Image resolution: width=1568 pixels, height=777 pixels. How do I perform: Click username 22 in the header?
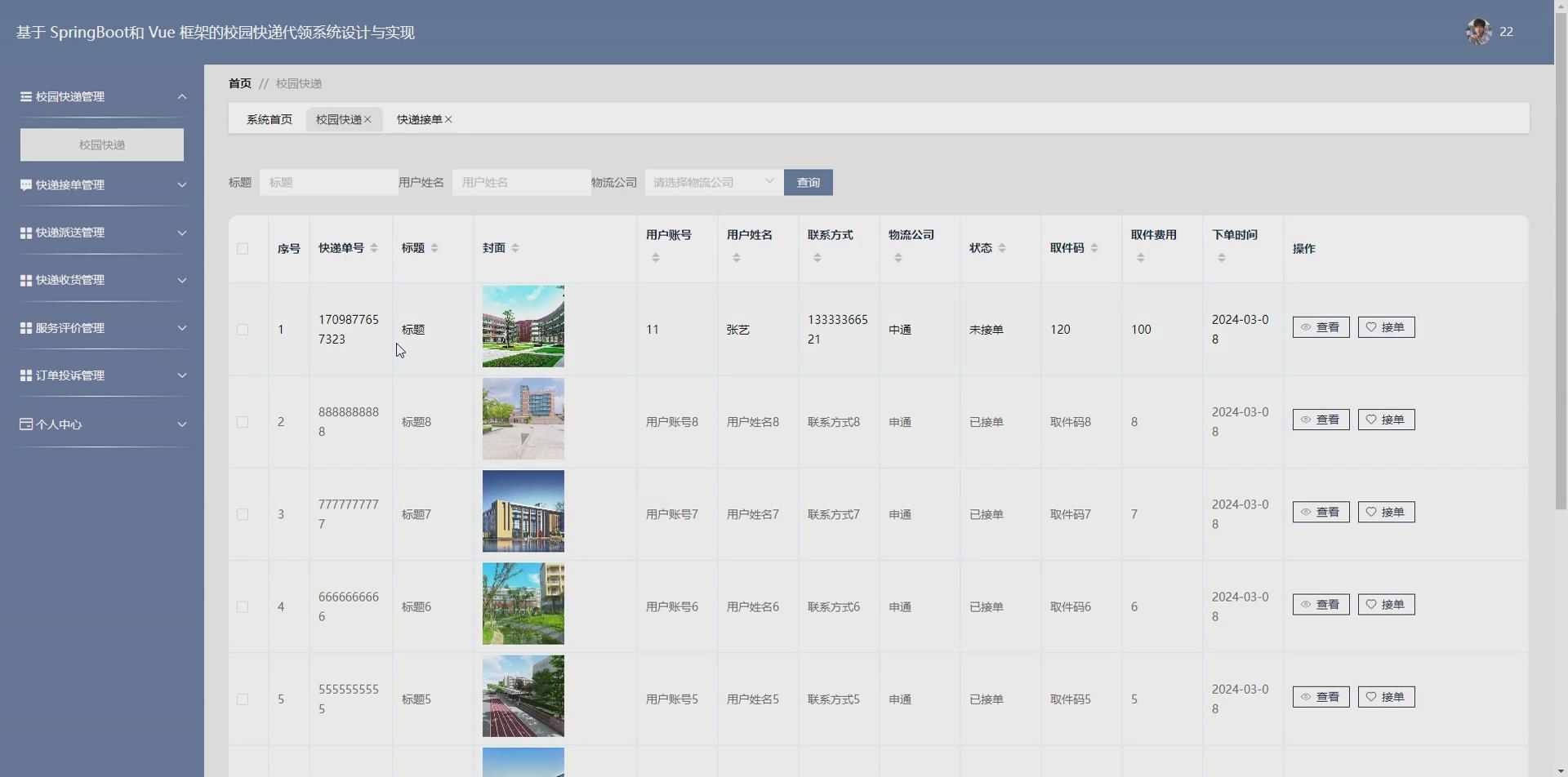coord(1506,32)
